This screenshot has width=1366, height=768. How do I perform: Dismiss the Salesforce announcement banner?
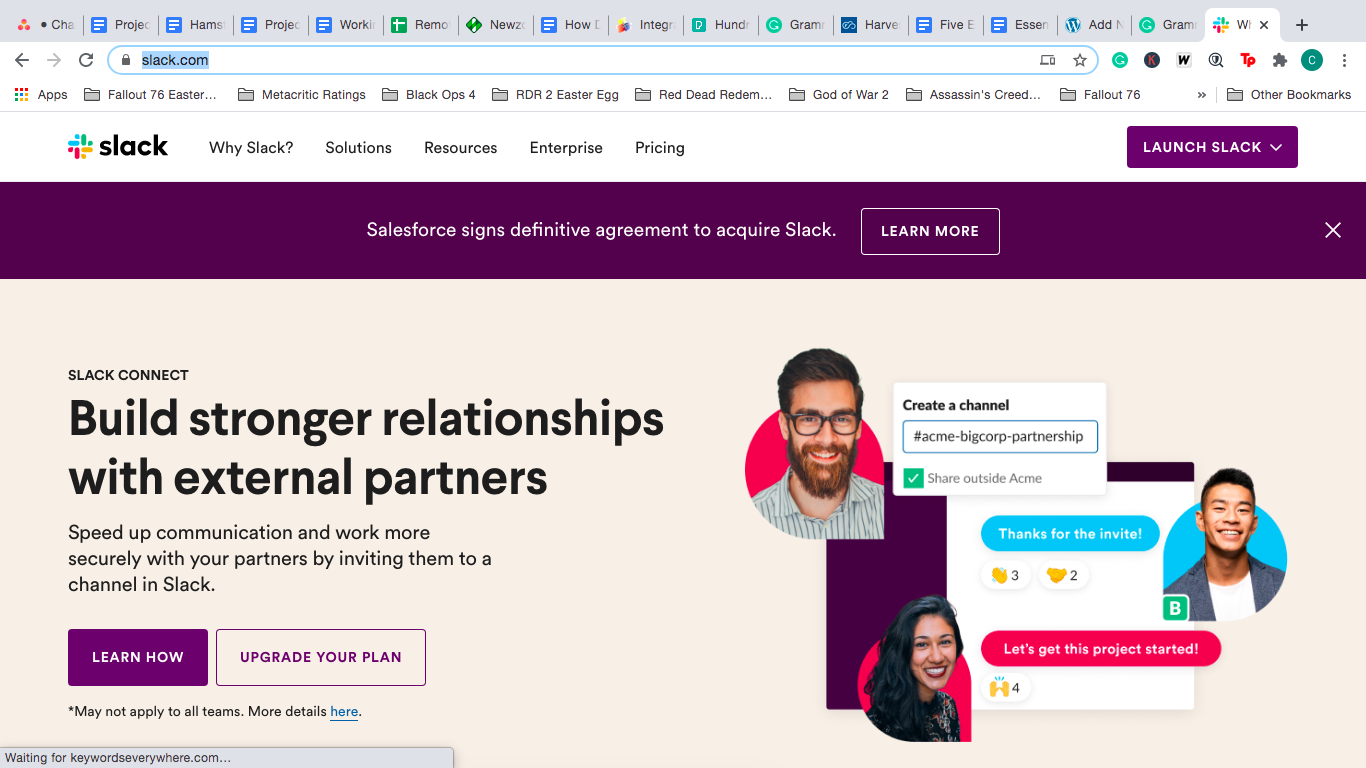tap(1333, 230)
